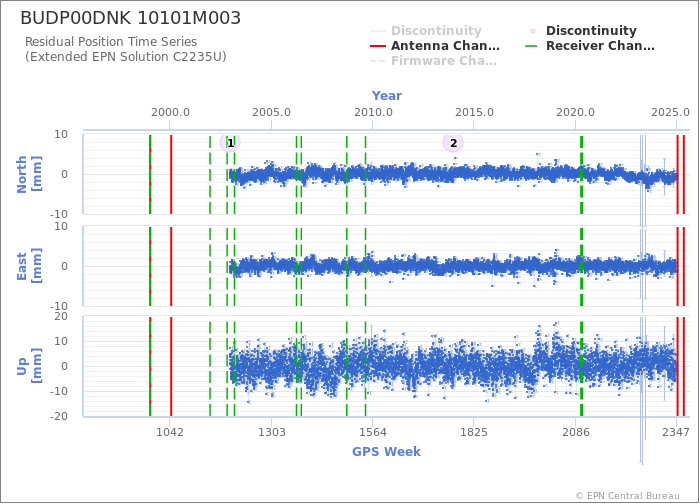
Task: Click the GPS week 1303 tick label
Action: 272,432
